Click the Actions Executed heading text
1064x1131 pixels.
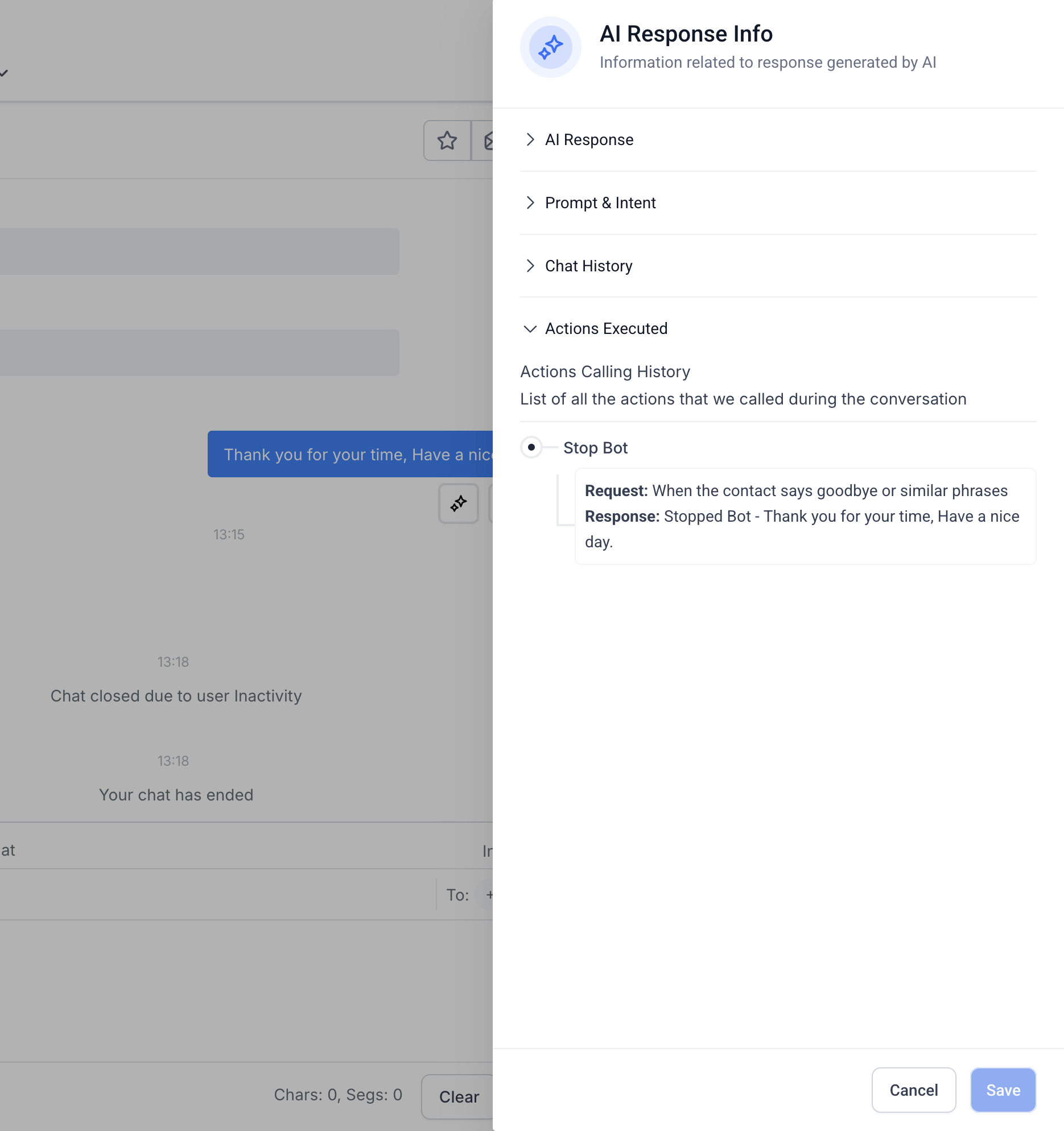tap(606, 329)
